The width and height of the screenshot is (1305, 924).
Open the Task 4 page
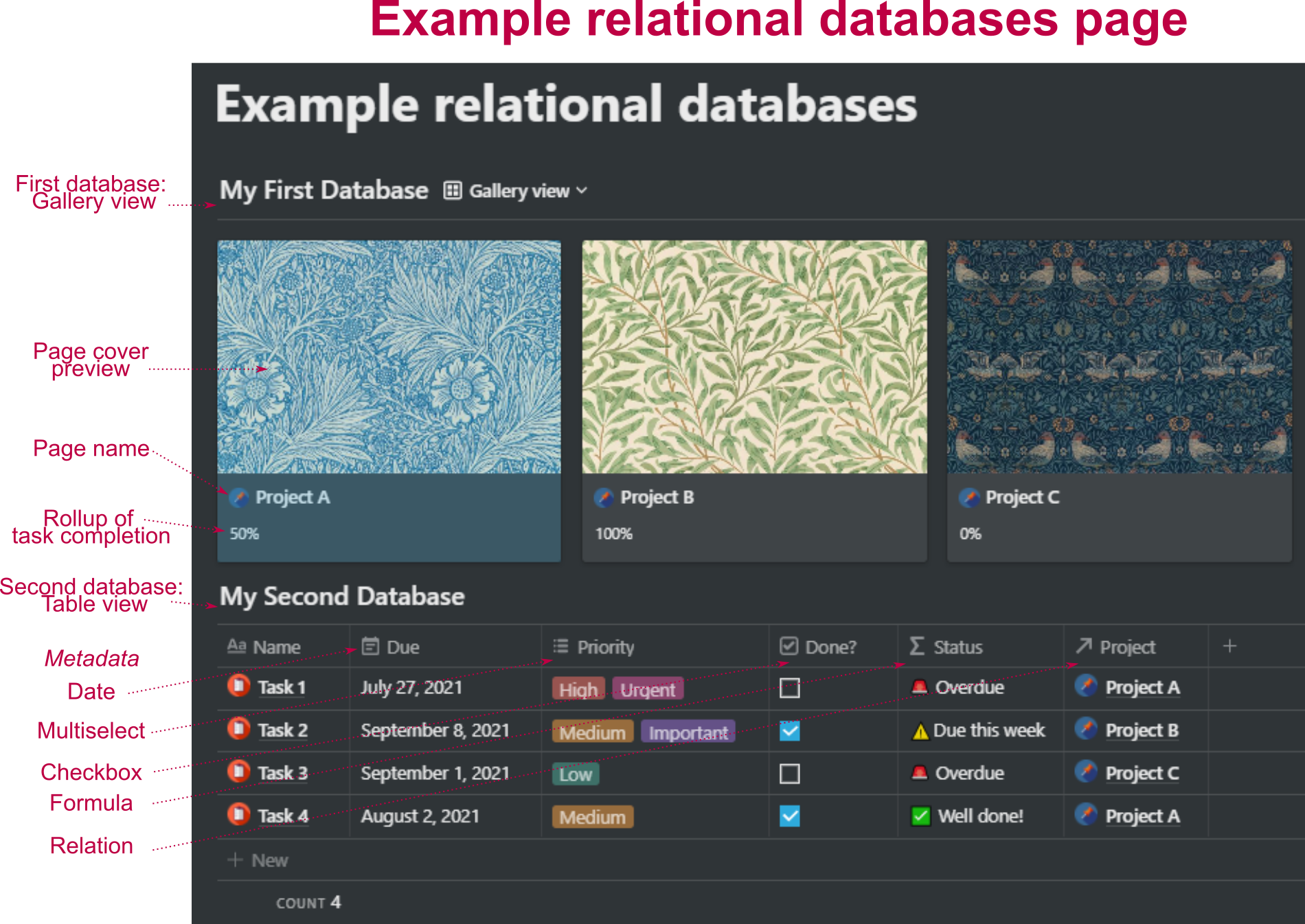tap(283, 816)
